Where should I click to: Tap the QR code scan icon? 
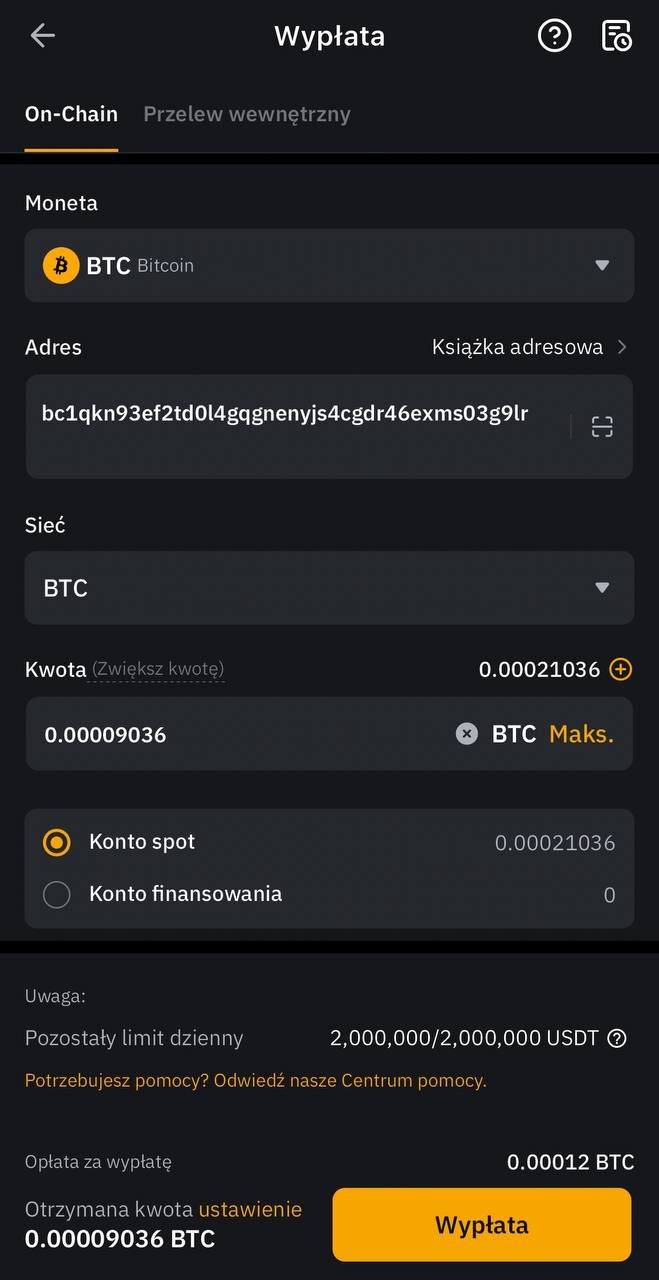[x=602, y=427]
